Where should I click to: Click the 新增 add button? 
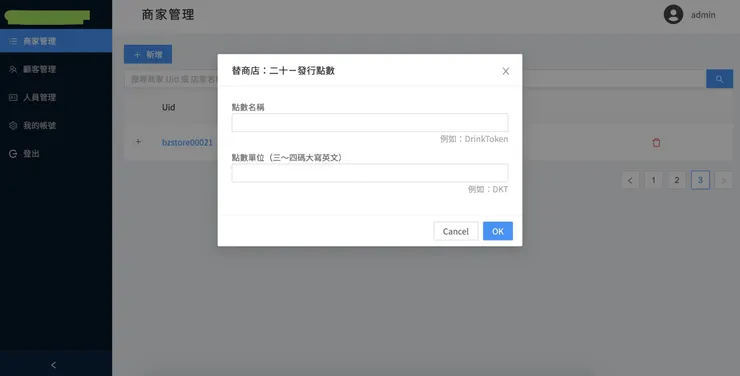click(148, 55)
